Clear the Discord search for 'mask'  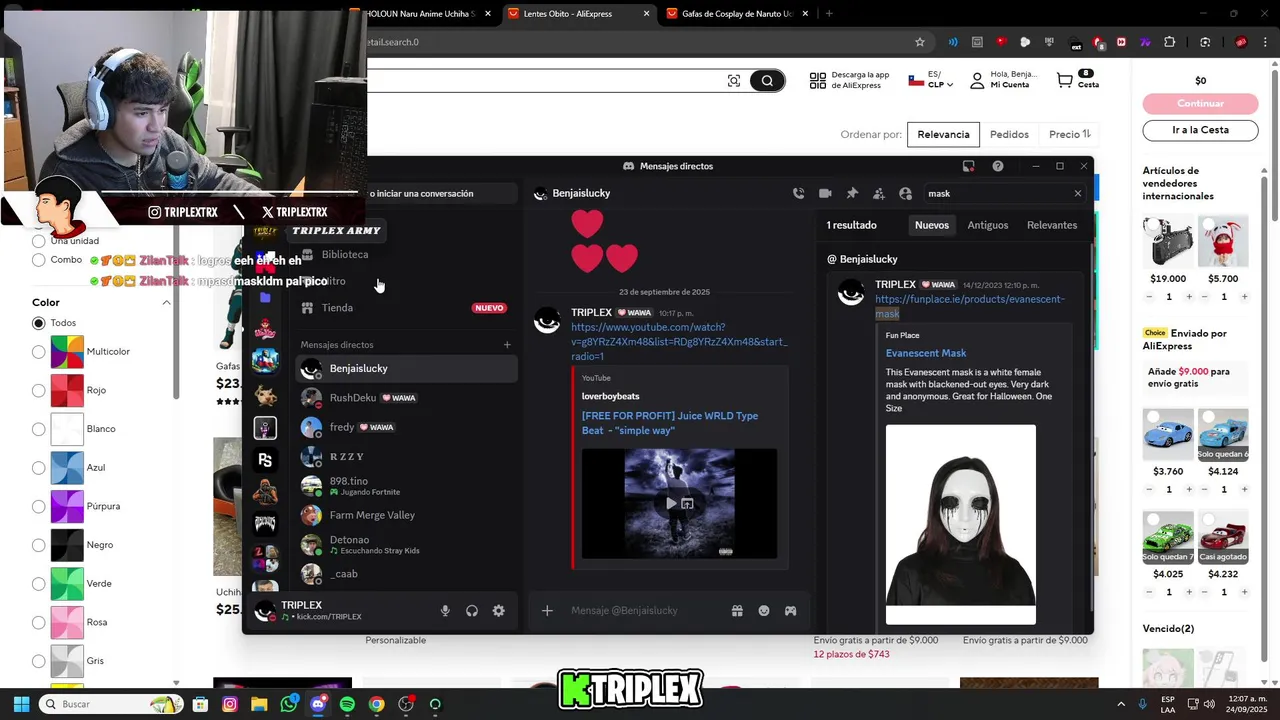click(x=1077, y=193)
